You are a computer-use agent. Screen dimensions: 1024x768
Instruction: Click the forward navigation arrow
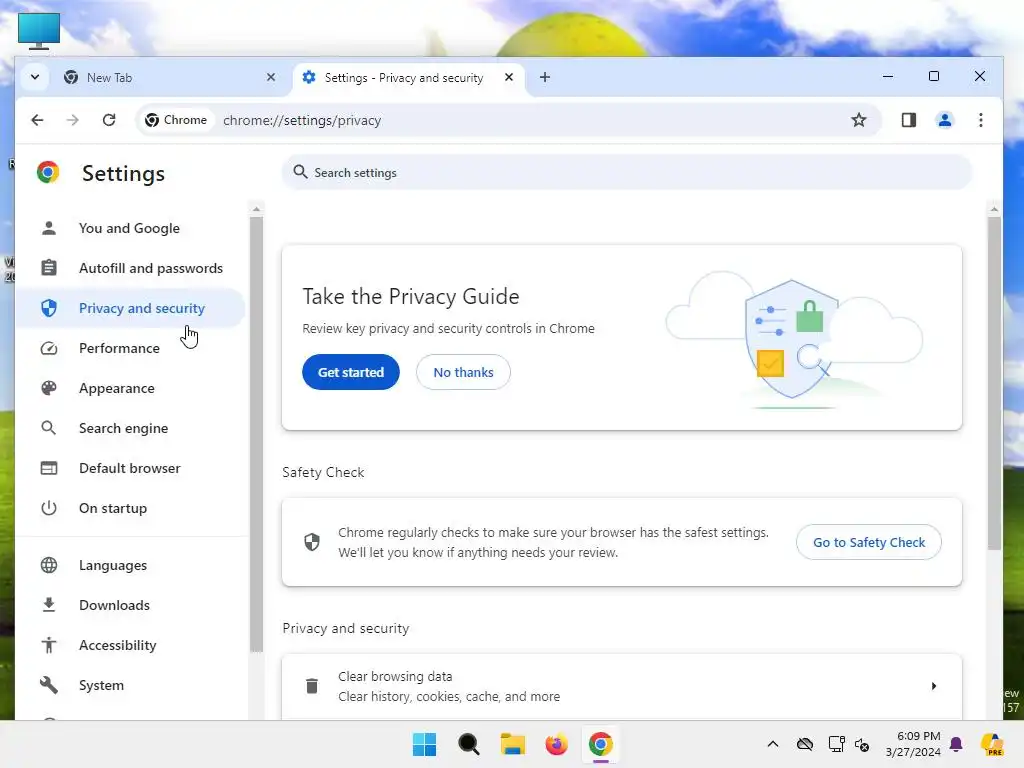pyautogui.click(x=72, y=120)
